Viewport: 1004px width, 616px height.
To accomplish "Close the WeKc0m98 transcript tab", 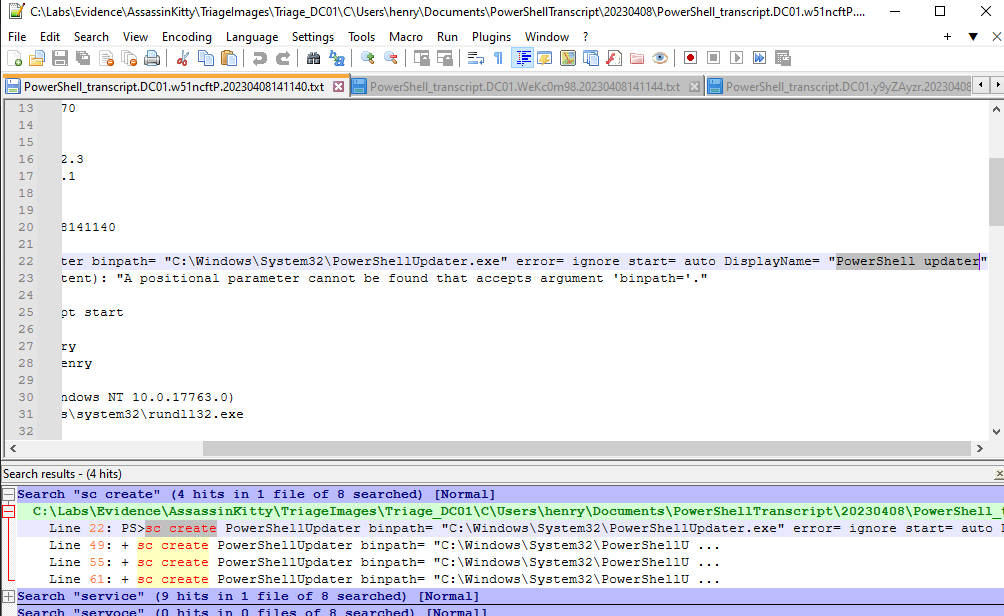I will [694, 86].
